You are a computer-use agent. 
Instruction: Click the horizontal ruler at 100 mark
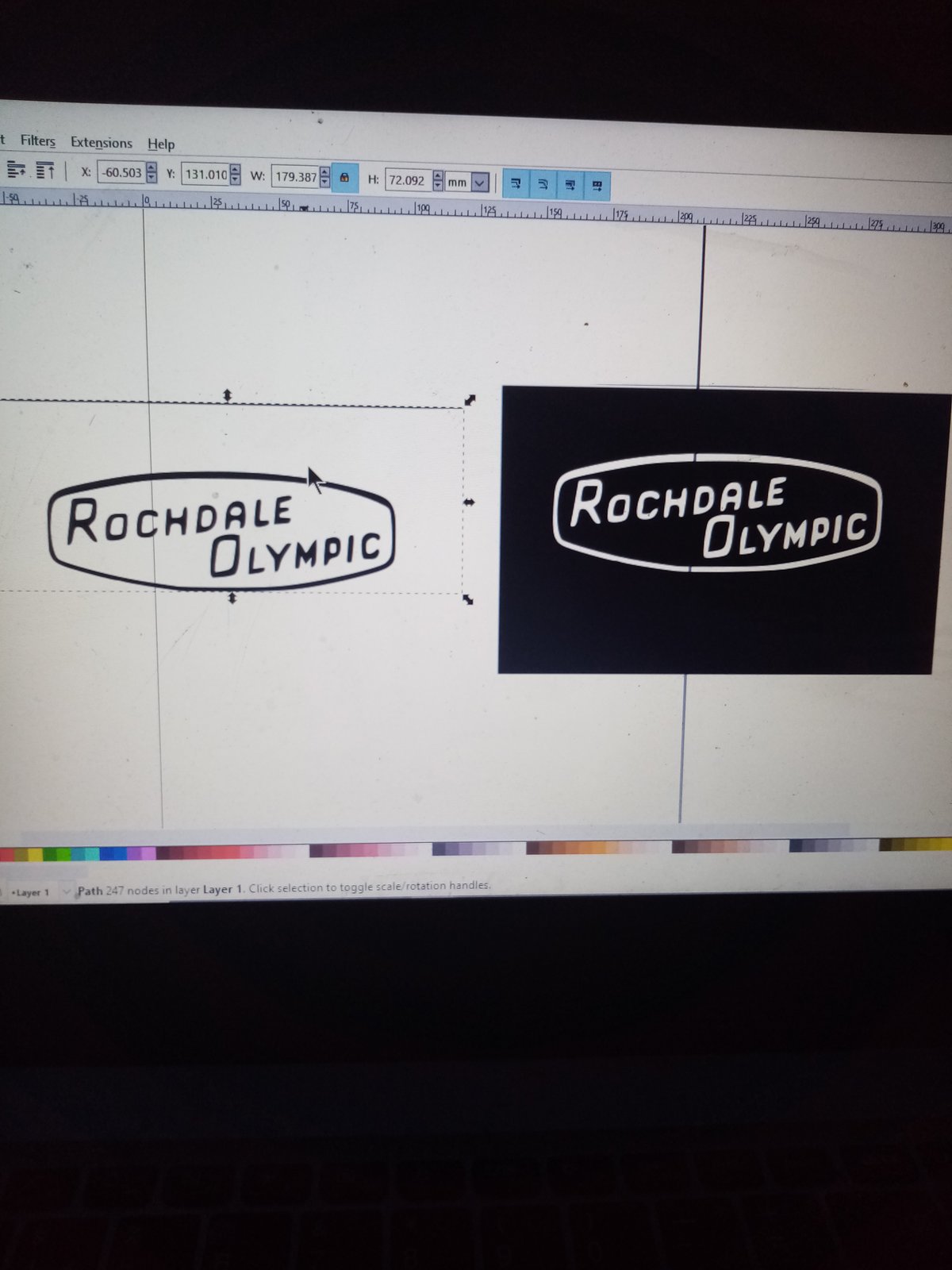(x=421, y=209)
